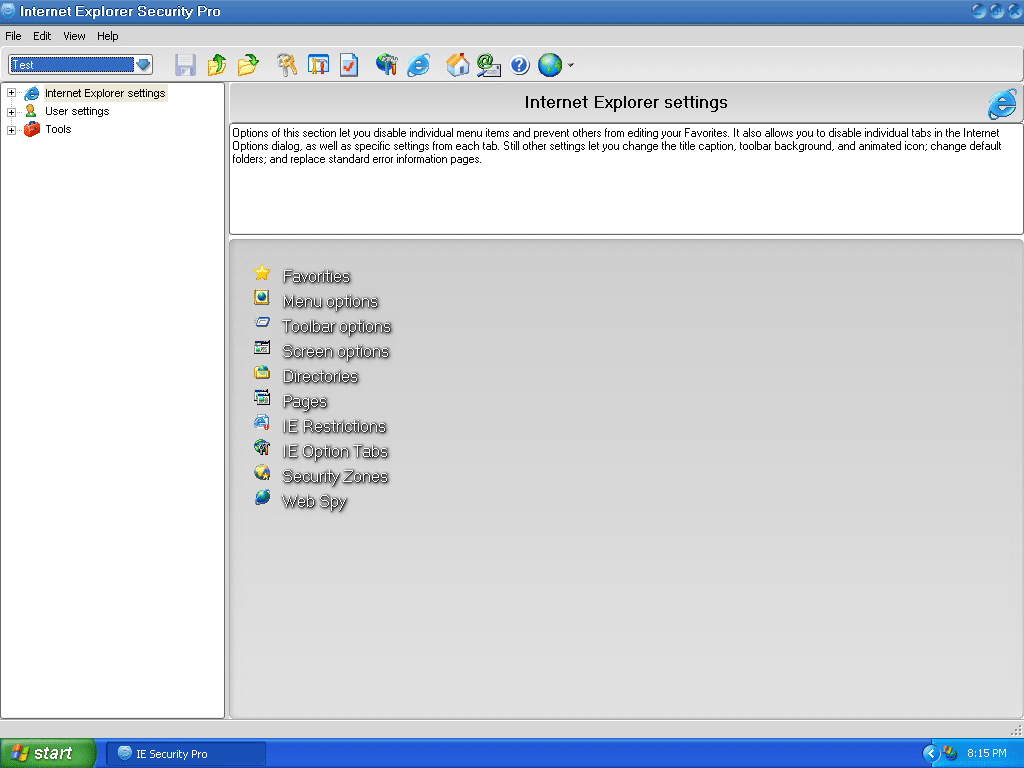
Task: Click the folder with up arrow icon
Action: coord(216,65)
